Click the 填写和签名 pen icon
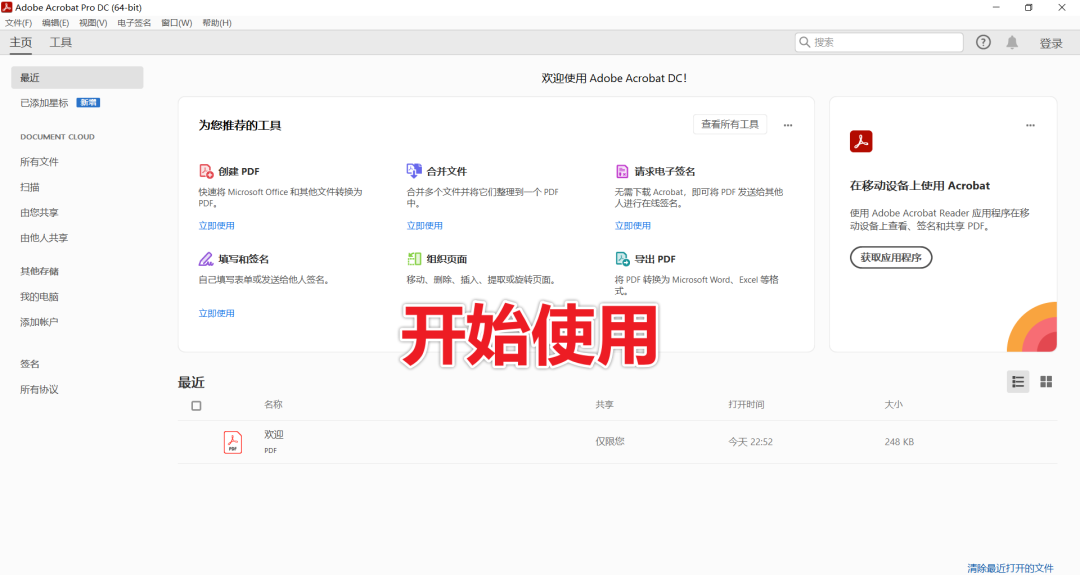This screenshot has width=1080, height=575. (206, 259)
